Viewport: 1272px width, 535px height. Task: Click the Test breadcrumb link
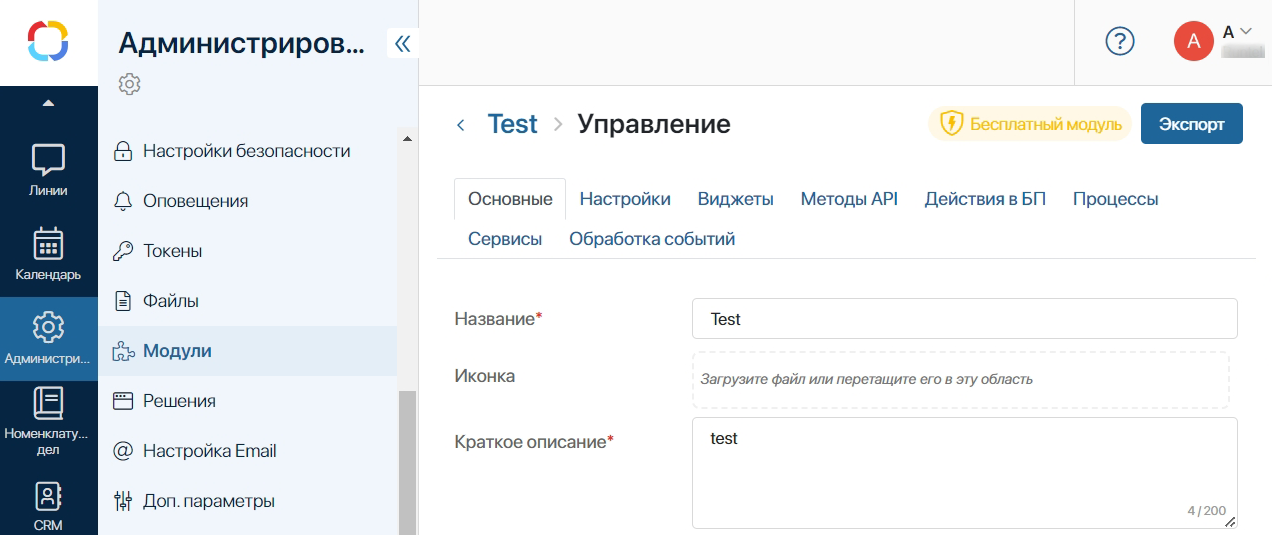click(x=512, y=124)
